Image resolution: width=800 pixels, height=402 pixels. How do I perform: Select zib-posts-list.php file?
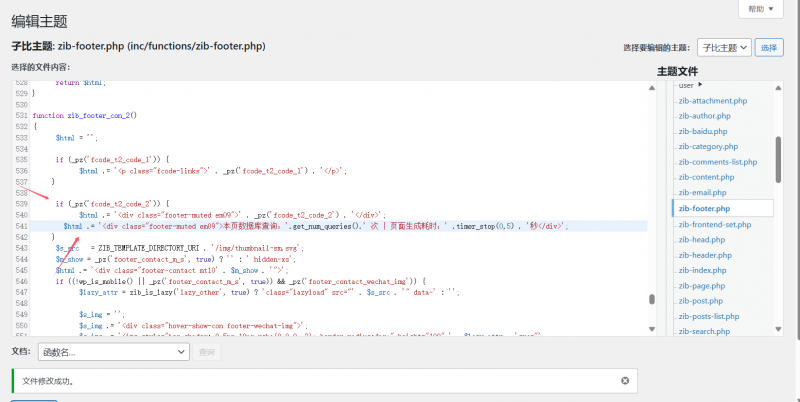coord(711,316)
